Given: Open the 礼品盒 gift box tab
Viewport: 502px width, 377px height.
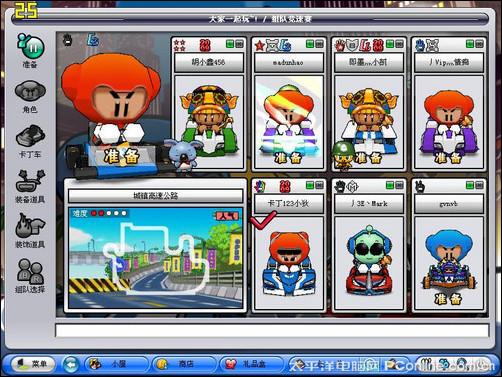Looking at the screenshot, I should [250, 364].
